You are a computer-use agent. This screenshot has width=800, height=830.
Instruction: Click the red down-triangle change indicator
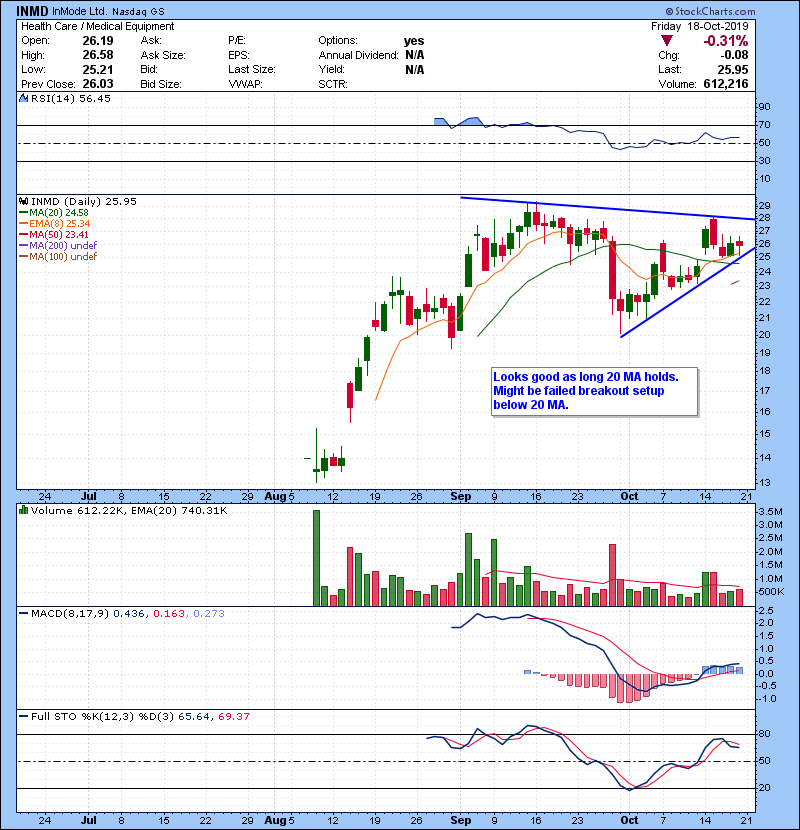[x=667, y=41]
